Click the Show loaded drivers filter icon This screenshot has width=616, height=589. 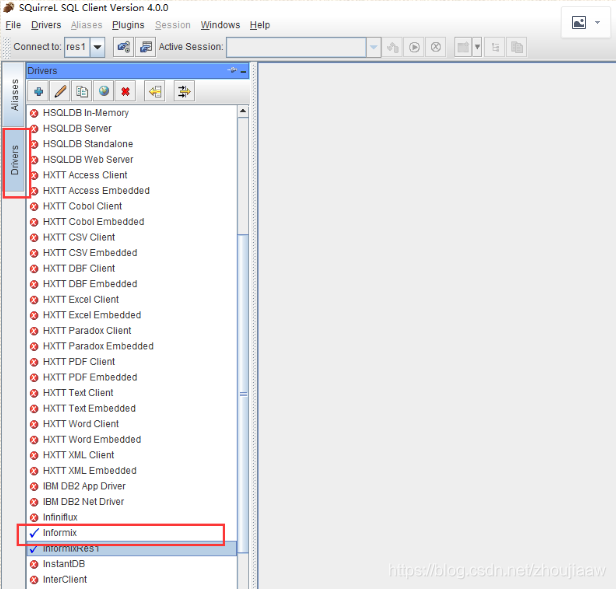[184, 92]
